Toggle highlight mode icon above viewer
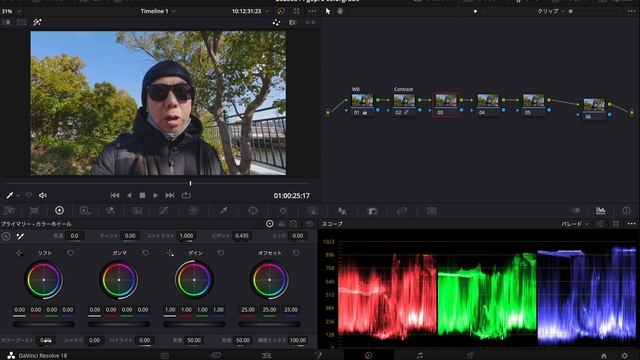The width and height of the screenshot is (640, 360). [276, 22]
